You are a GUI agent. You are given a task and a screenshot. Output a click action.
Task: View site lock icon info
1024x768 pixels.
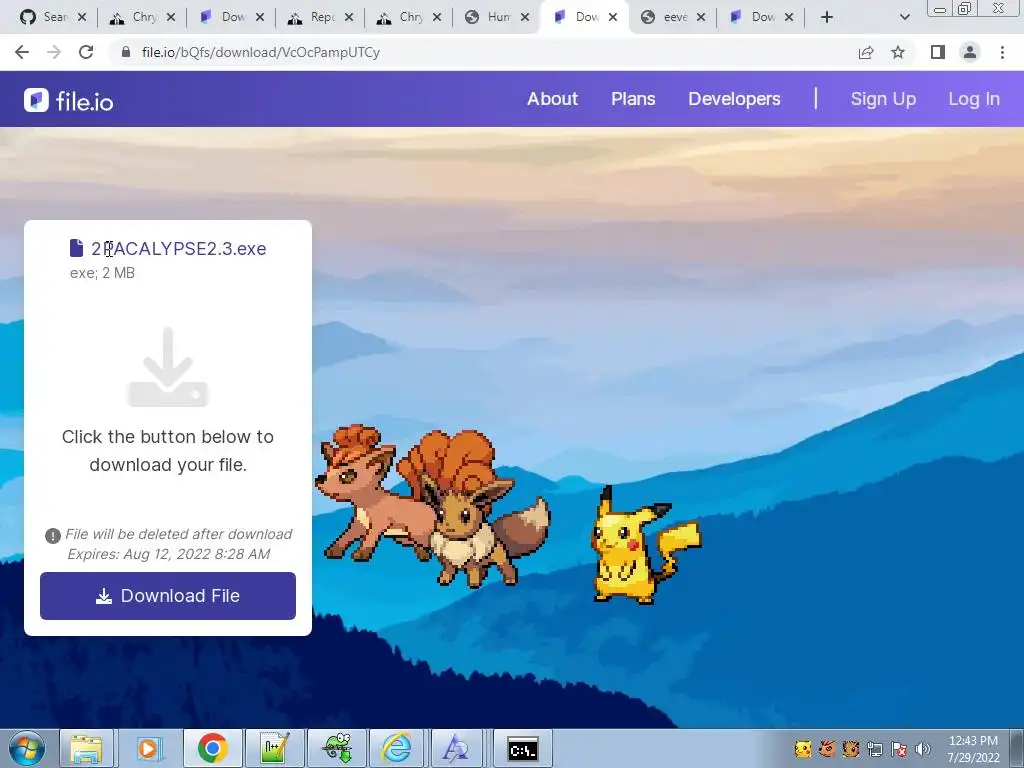(x=126, y=52)
